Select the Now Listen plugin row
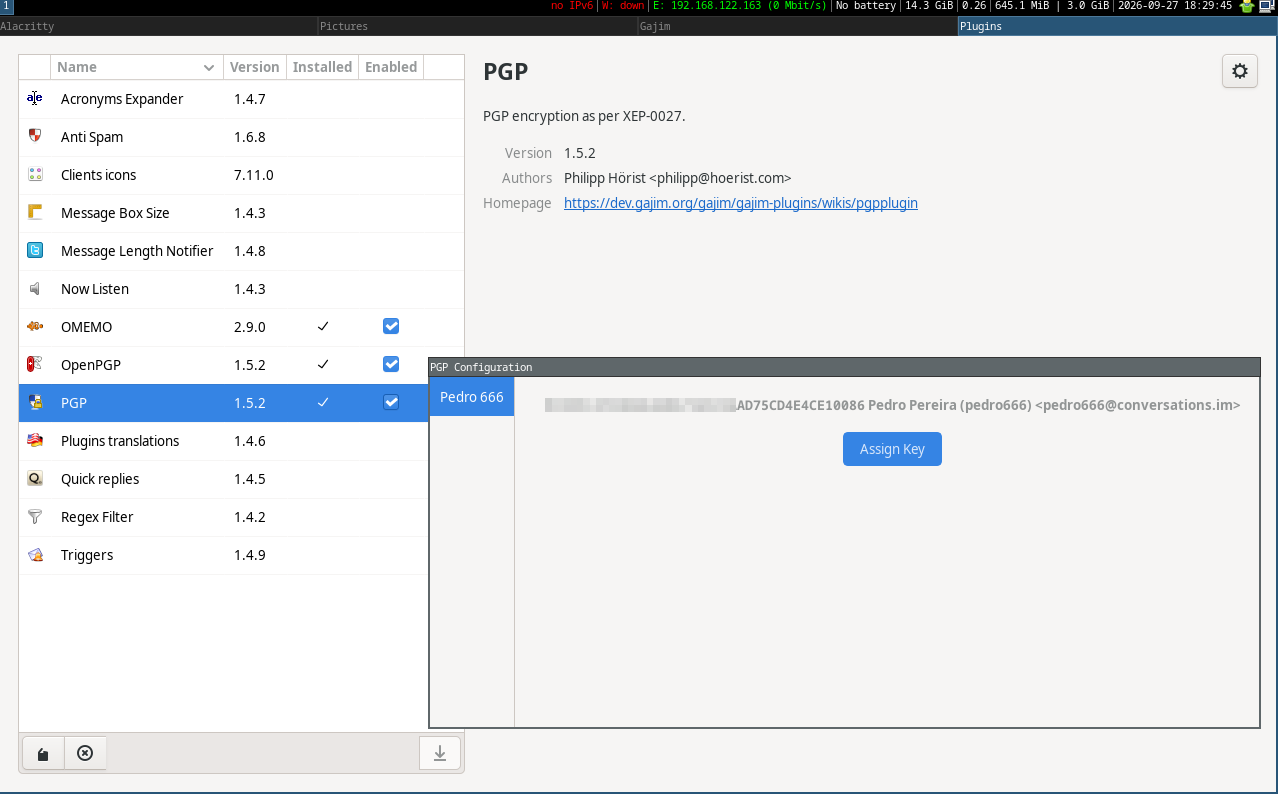The image size is (1278, 794). (x=241, y=289)
